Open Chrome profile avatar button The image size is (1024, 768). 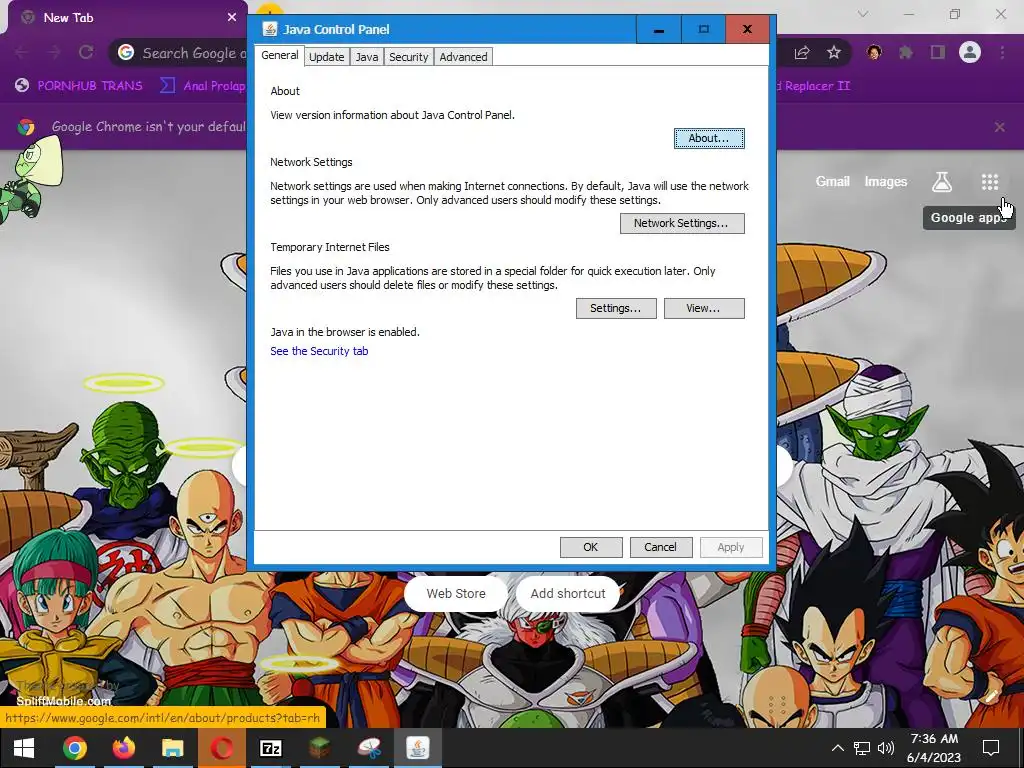pos(970,52)
